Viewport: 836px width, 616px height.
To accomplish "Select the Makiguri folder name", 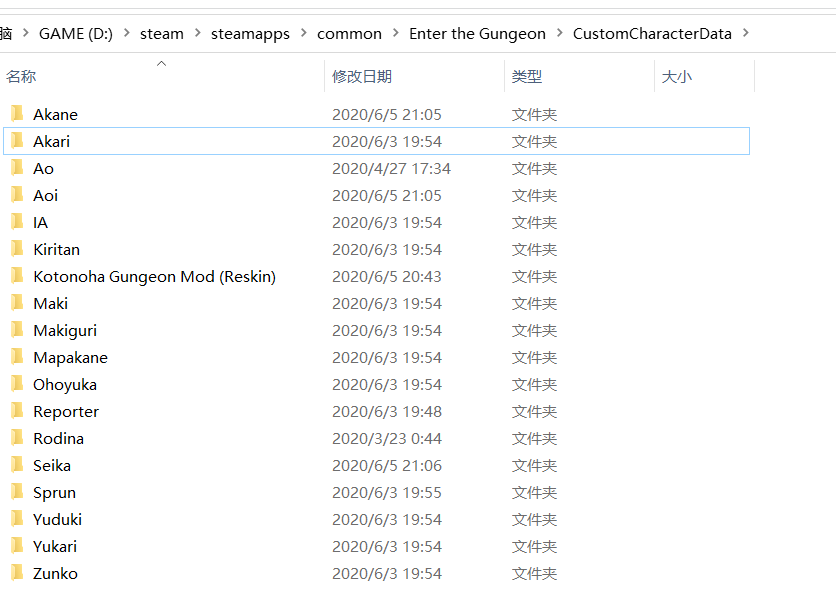I will click(x=65, y=331).
